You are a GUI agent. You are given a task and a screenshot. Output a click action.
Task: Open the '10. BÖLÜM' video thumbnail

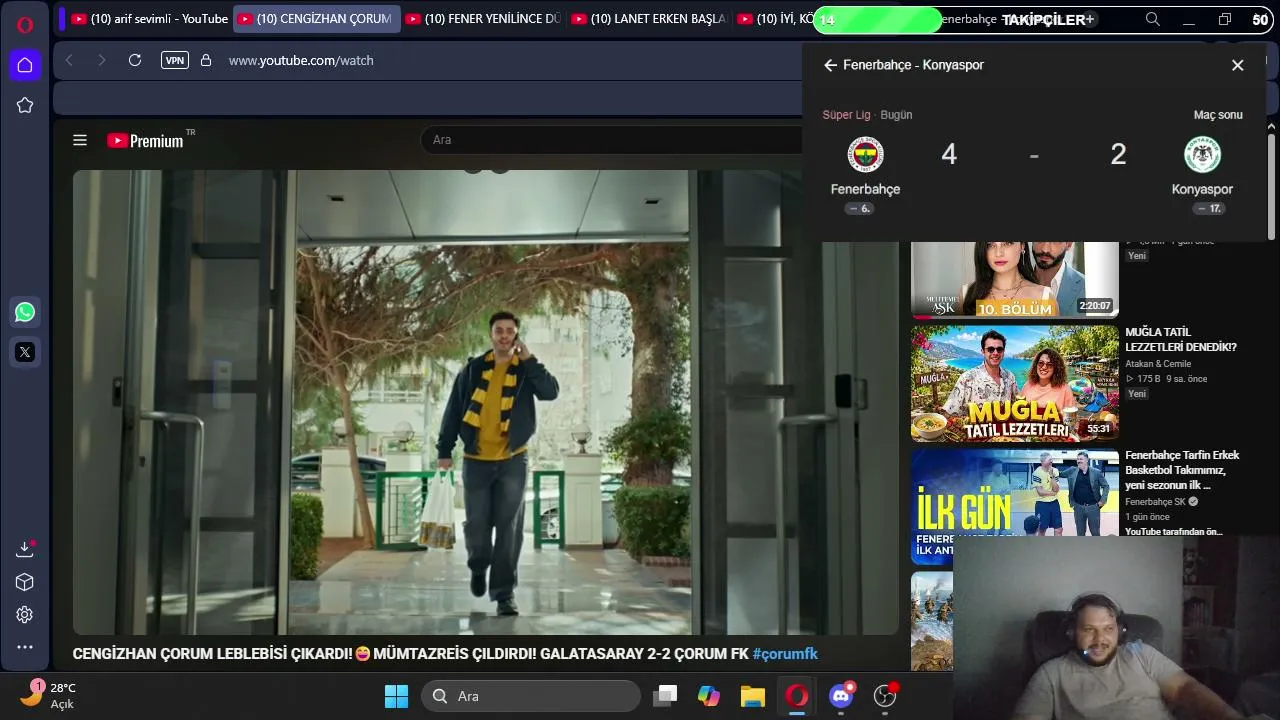1015,279
